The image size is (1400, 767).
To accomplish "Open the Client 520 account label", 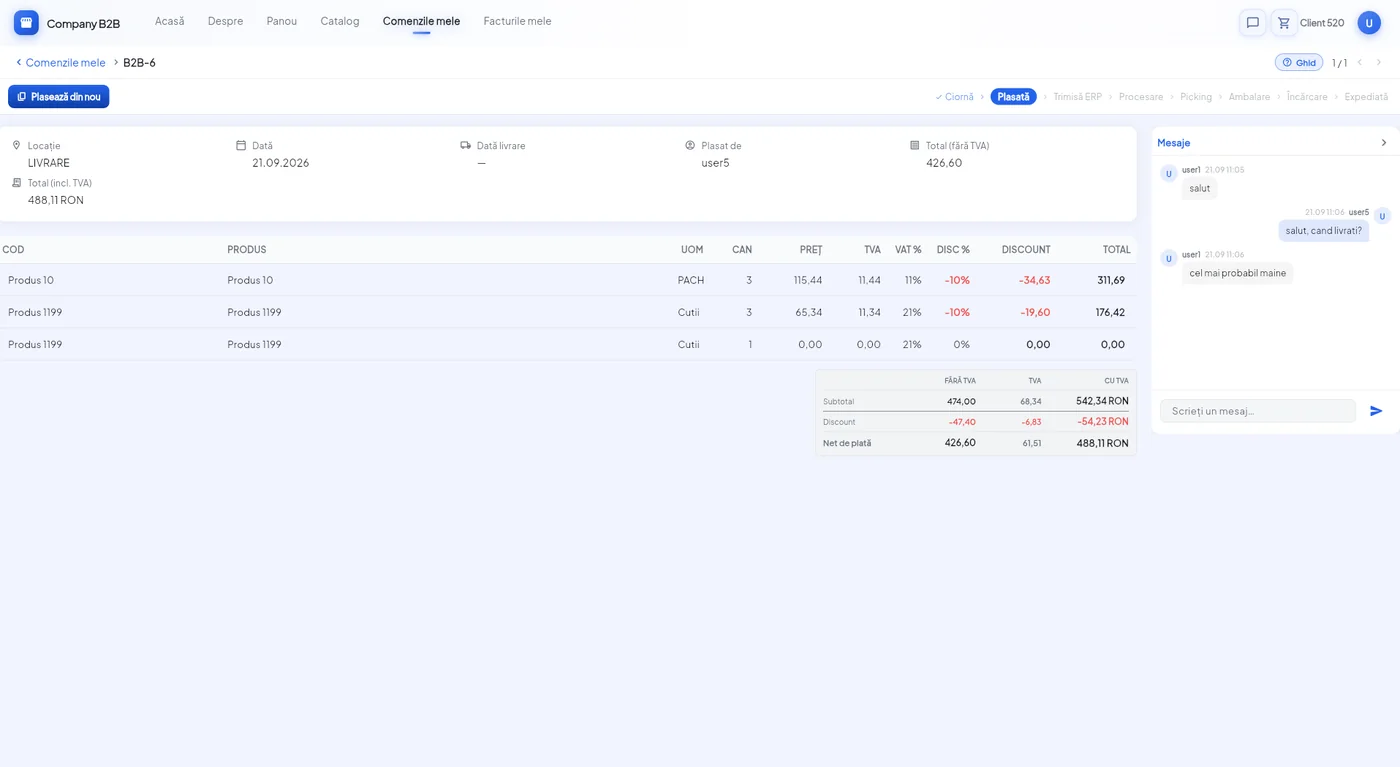I will tap(1322, 23).
